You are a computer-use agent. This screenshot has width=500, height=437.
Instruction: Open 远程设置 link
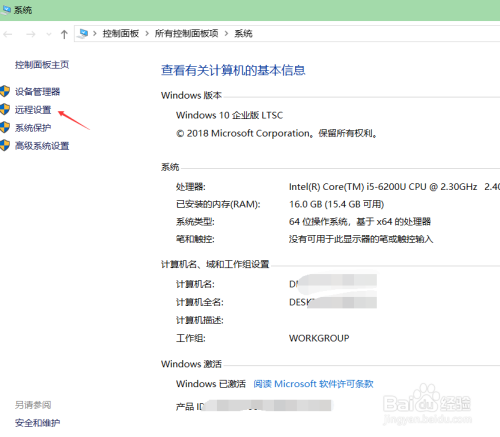coord(33,110)
